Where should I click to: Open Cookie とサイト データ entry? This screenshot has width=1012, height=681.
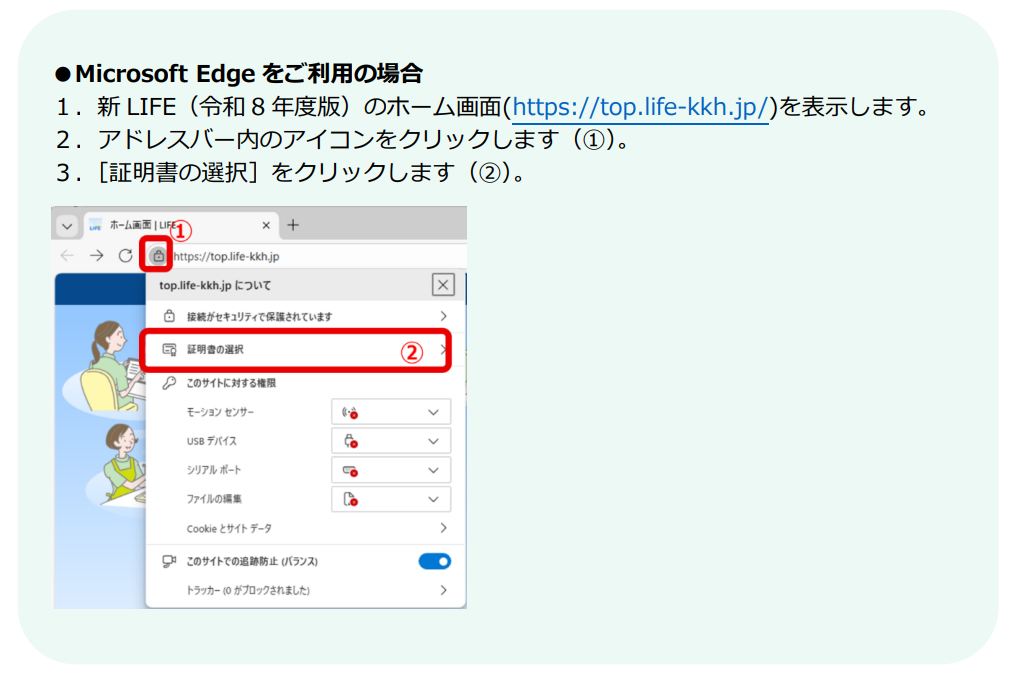point(305,529)
